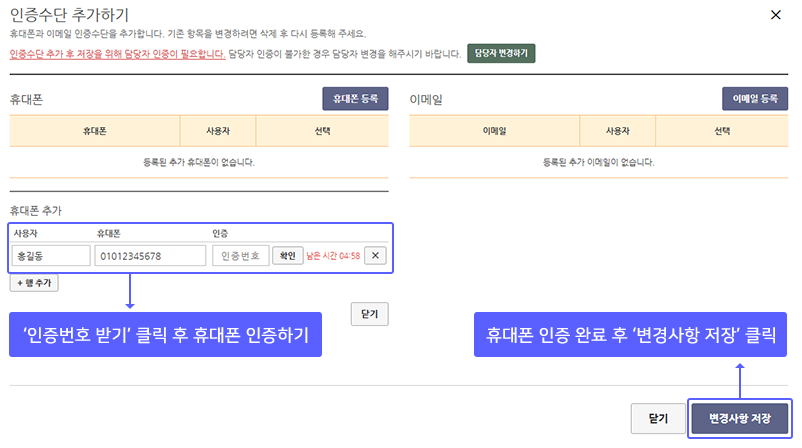Click the 사용자 name field containing 홍길동
802x448 pixels.
coord(51,256)
